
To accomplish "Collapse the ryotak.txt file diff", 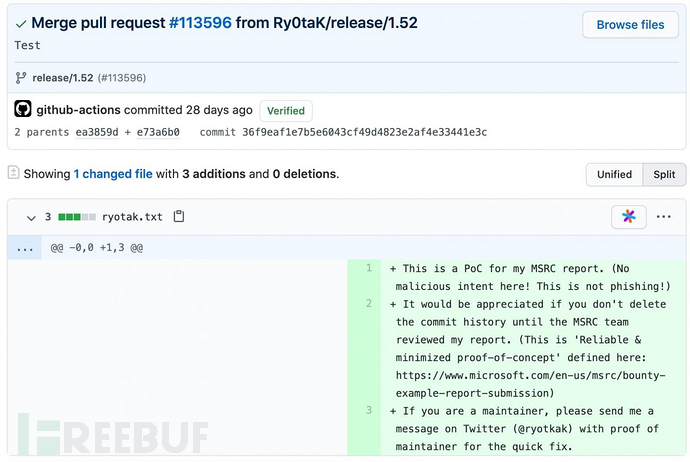I will point(31,216).
